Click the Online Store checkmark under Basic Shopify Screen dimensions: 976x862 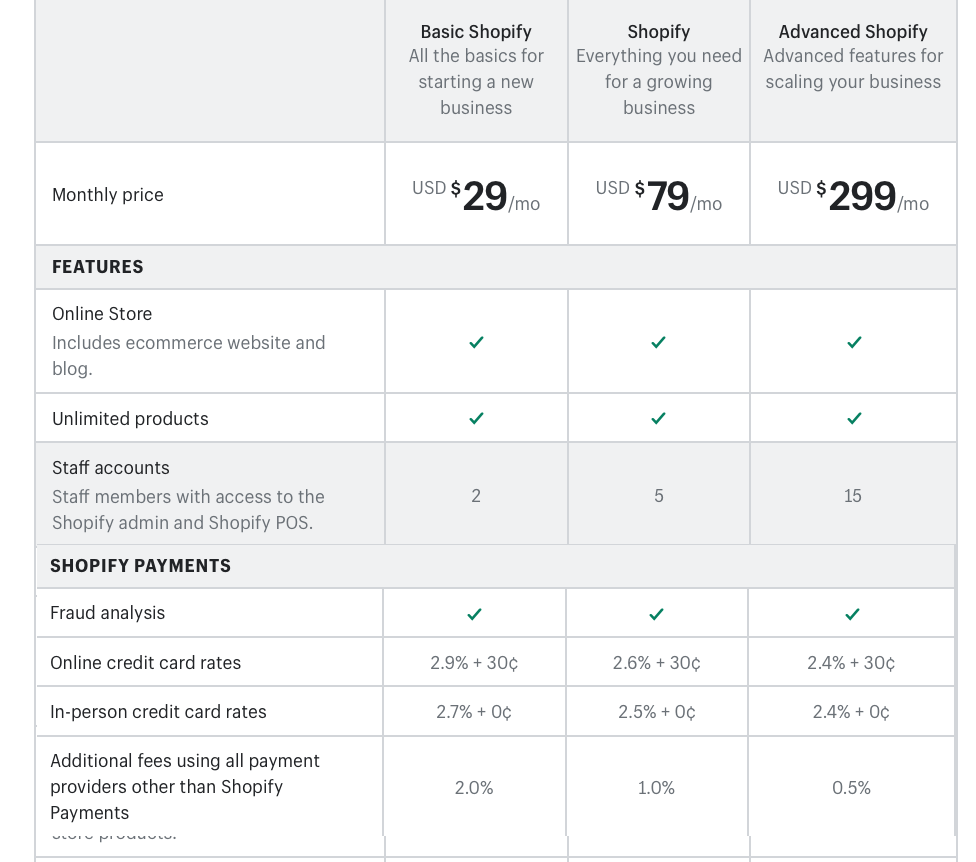coord(476,342)
